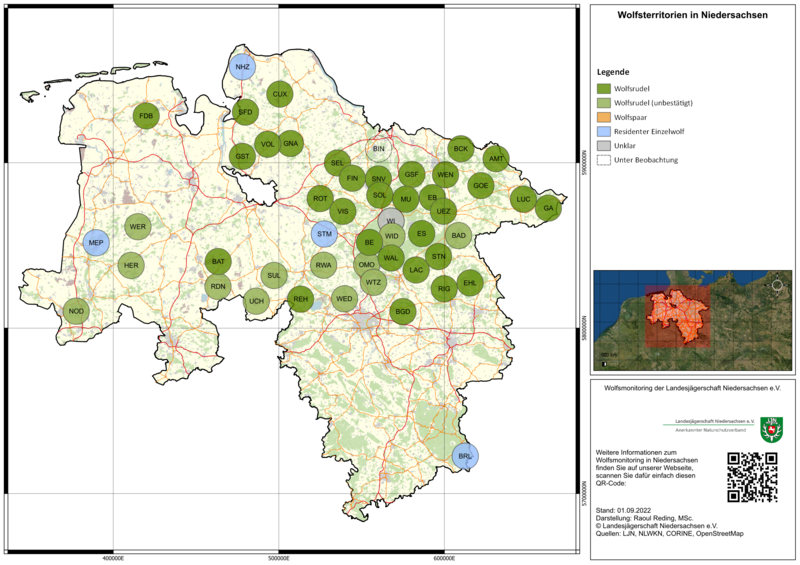Select the CUX wolf pack marker
This screenshot has height=565, width=800.
click(x=280, y=94)
